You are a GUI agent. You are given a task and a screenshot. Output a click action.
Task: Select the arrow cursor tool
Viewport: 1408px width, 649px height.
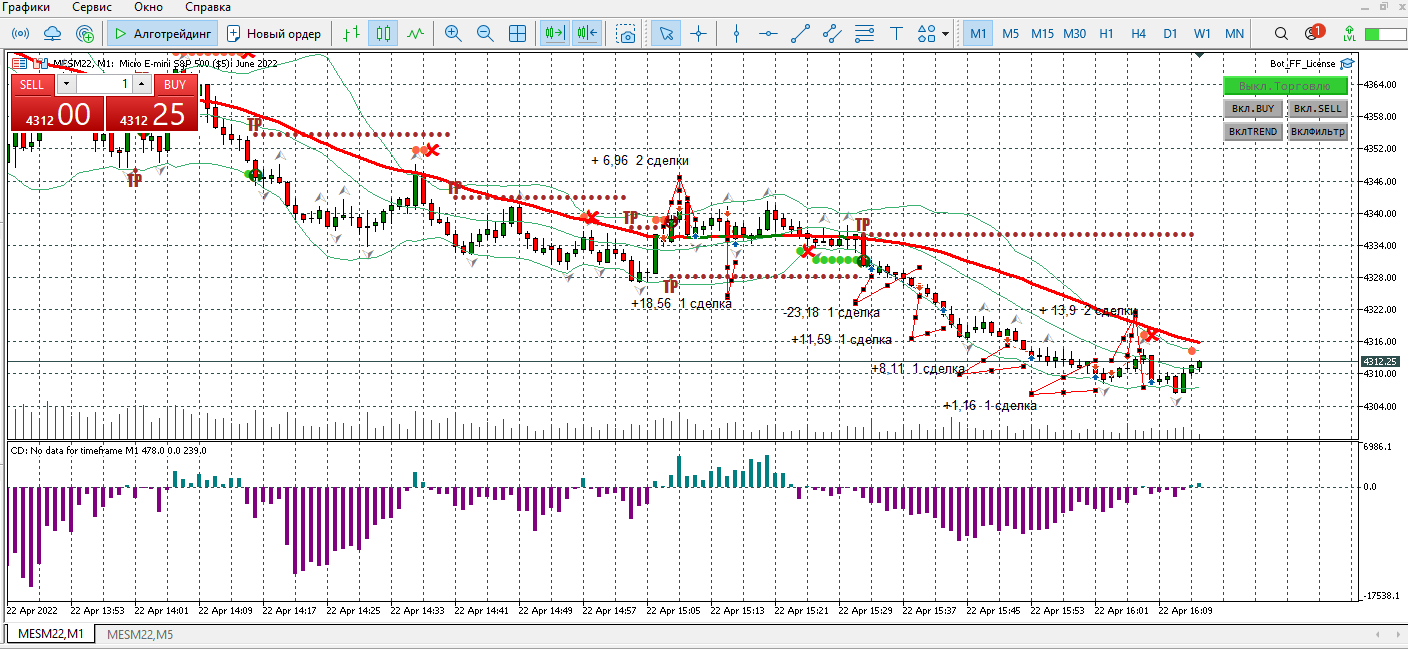665,33
